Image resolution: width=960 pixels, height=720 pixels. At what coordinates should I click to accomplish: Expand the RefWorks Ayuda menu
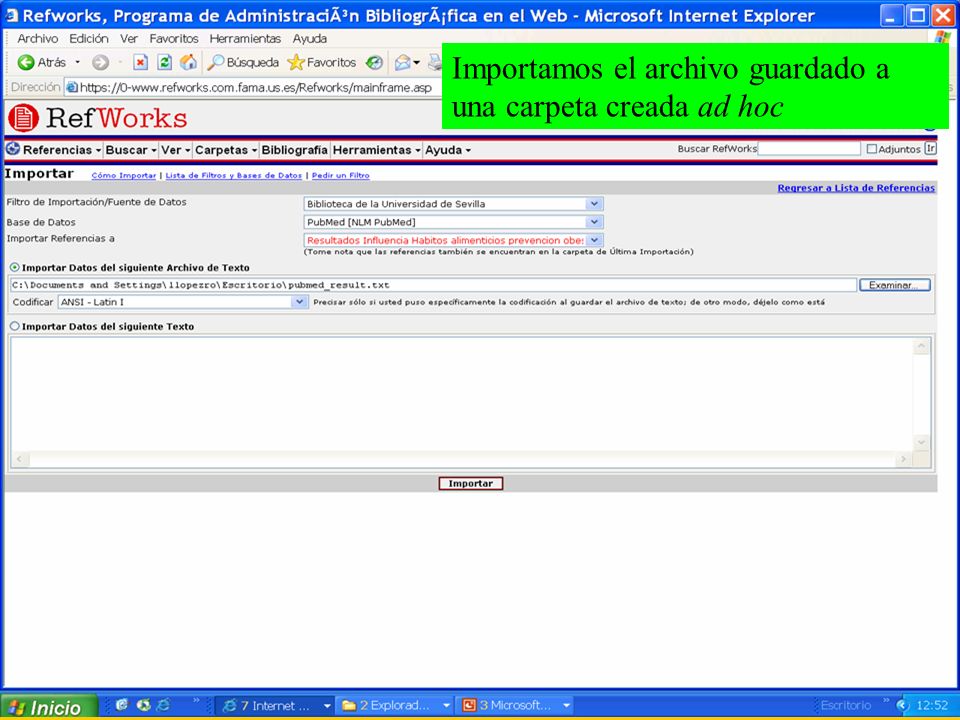tap(448, 150)
